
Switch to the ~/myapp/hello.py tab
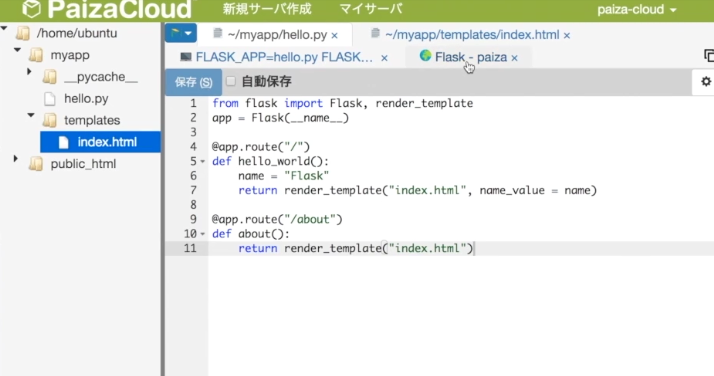tap(277, 35)
